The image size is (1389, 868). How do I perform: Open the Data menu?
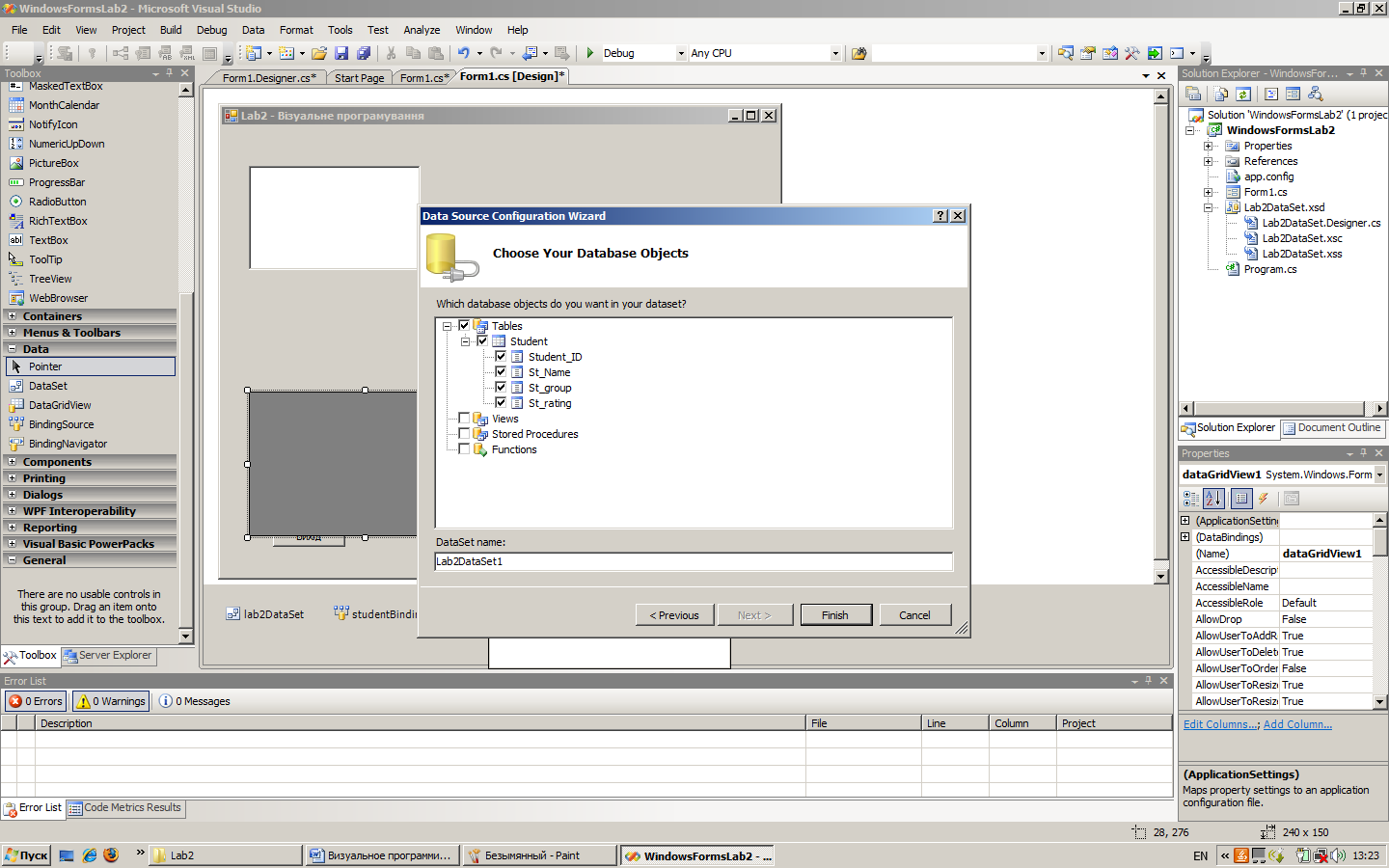[x=253, y=30]
